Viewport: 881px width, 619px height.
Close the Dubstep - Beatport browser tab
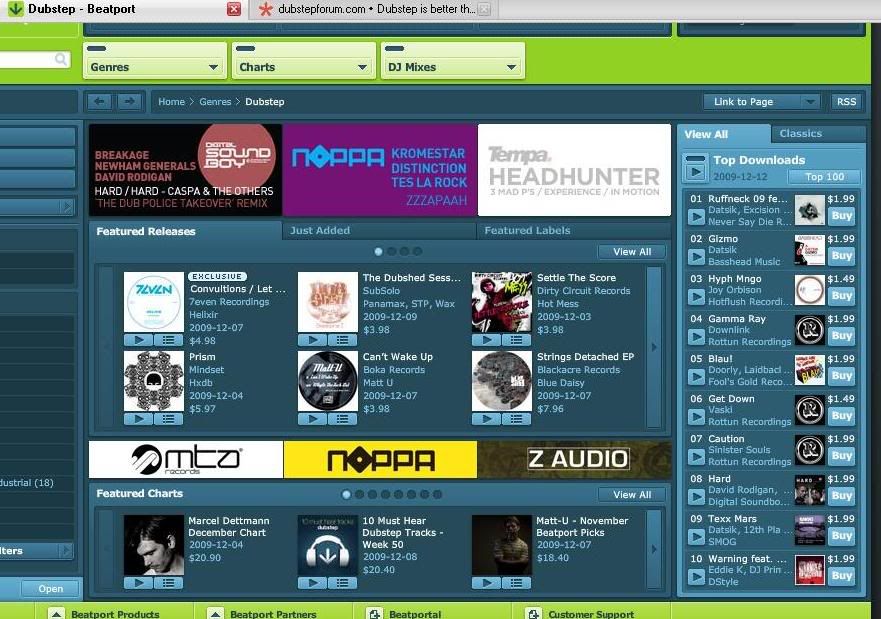pyautogui.click(x=234, y=8)
